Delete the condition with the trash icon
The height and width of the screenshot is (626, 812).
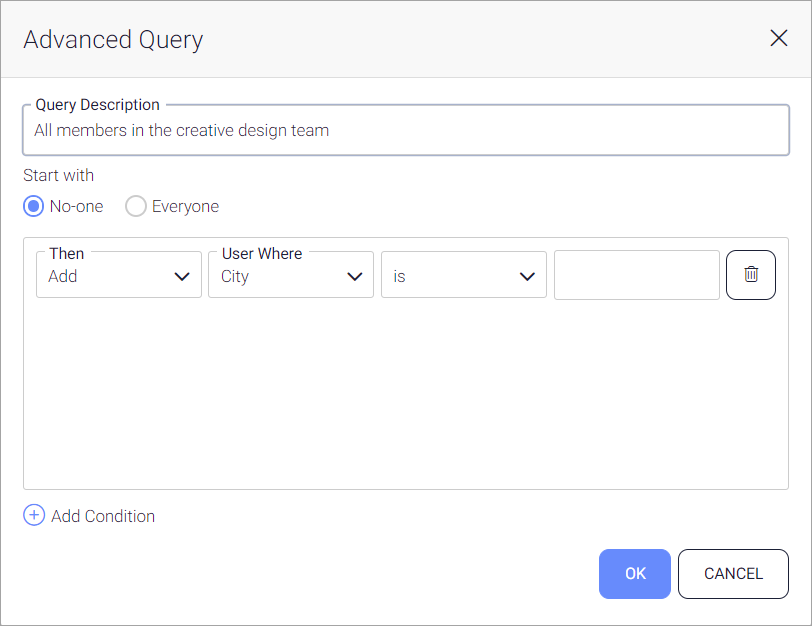751,275
